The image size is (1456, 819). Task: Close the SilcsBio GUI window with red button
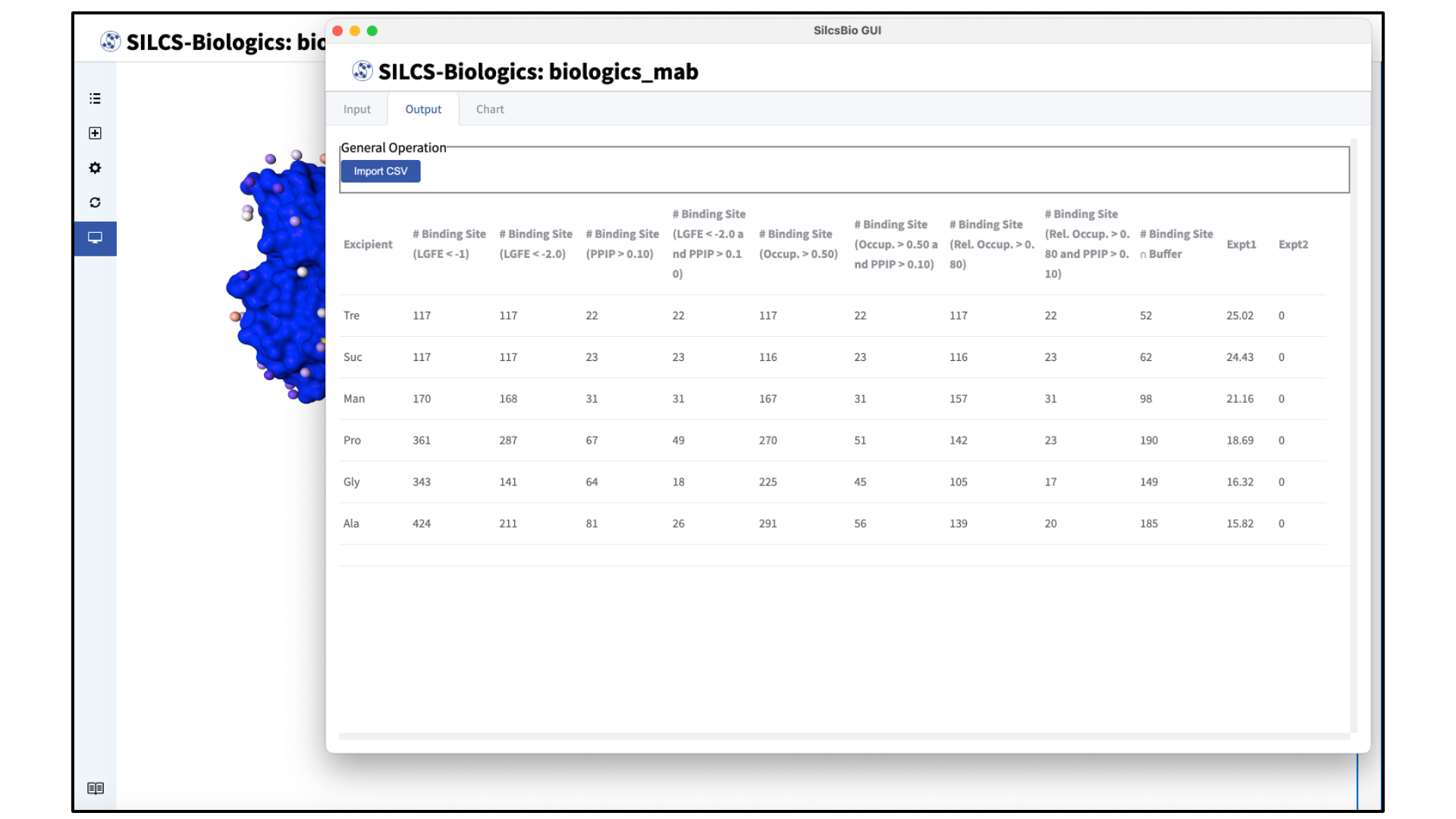click(x=337, y=31)
